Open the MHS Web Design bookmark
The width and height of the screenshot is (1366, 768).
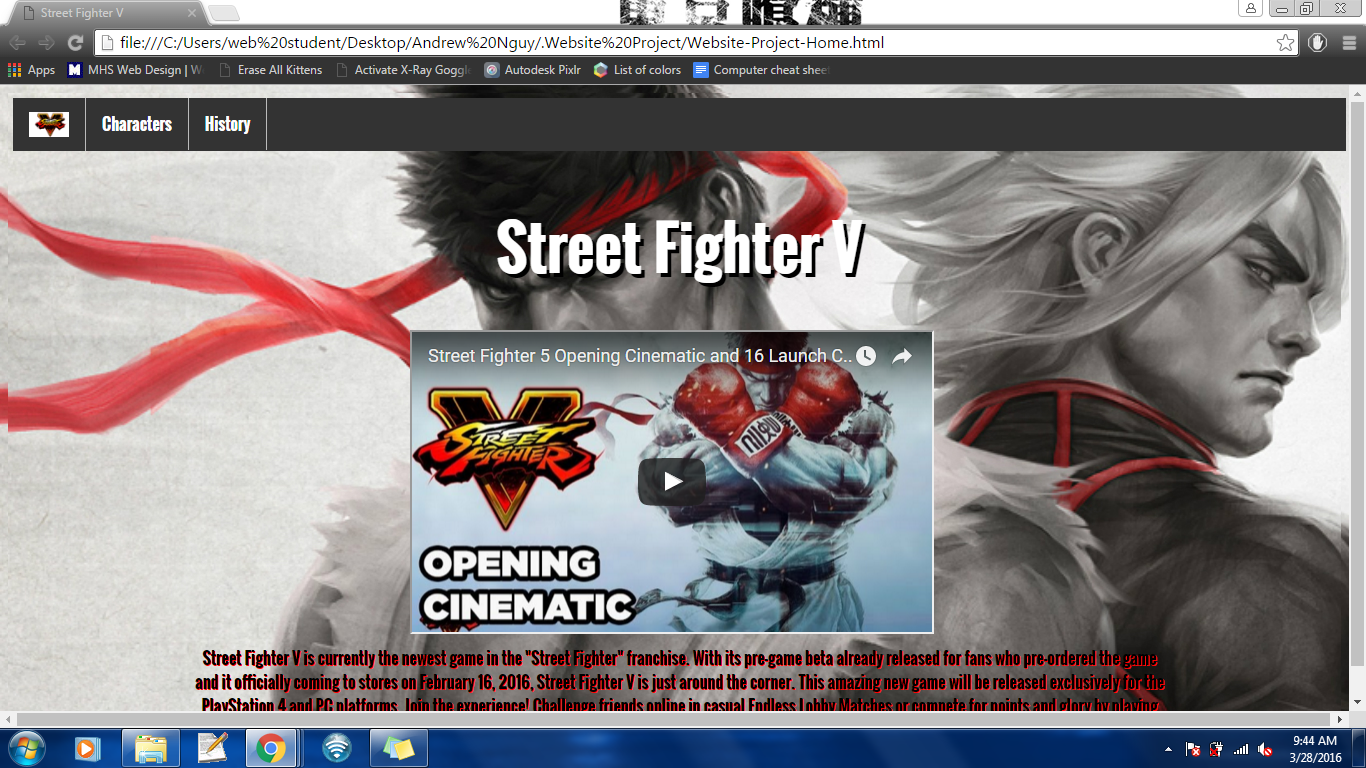coord(135,70)
